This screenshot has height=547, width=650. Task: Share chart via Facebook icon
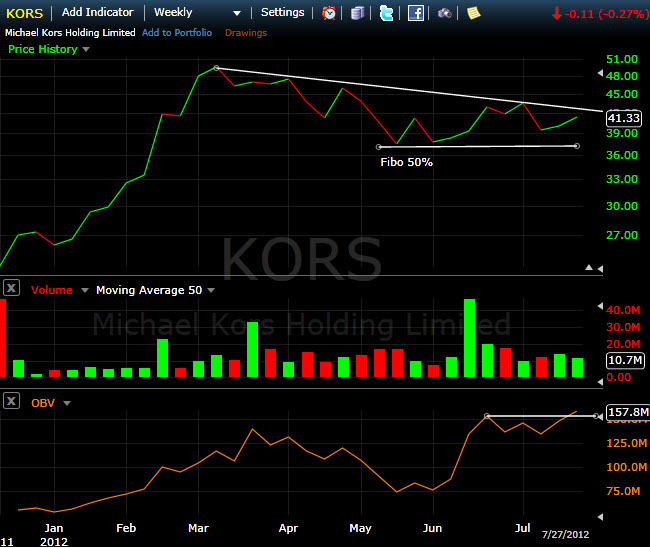[x=415, y=13]
